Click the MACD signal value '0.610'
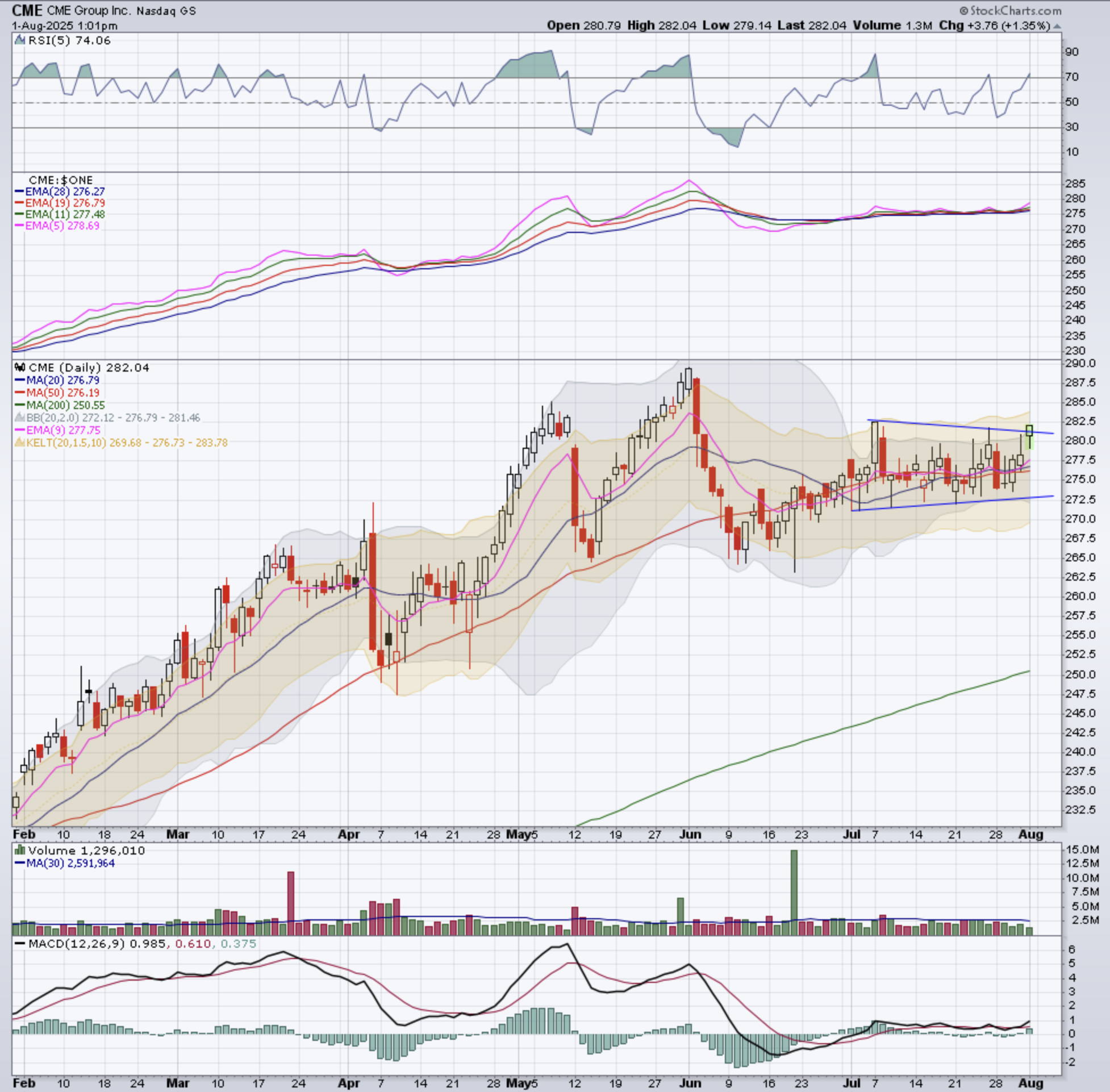This screenshot has height=1092, width=1110. [x=193, y=944]
